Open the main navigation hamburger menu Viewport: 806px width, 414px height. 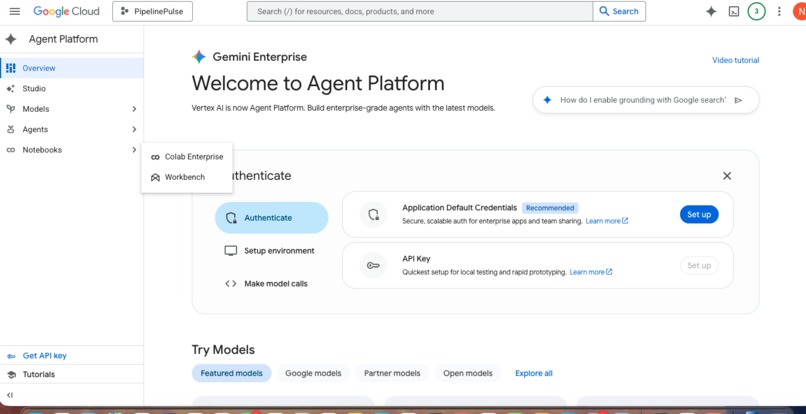14,11
